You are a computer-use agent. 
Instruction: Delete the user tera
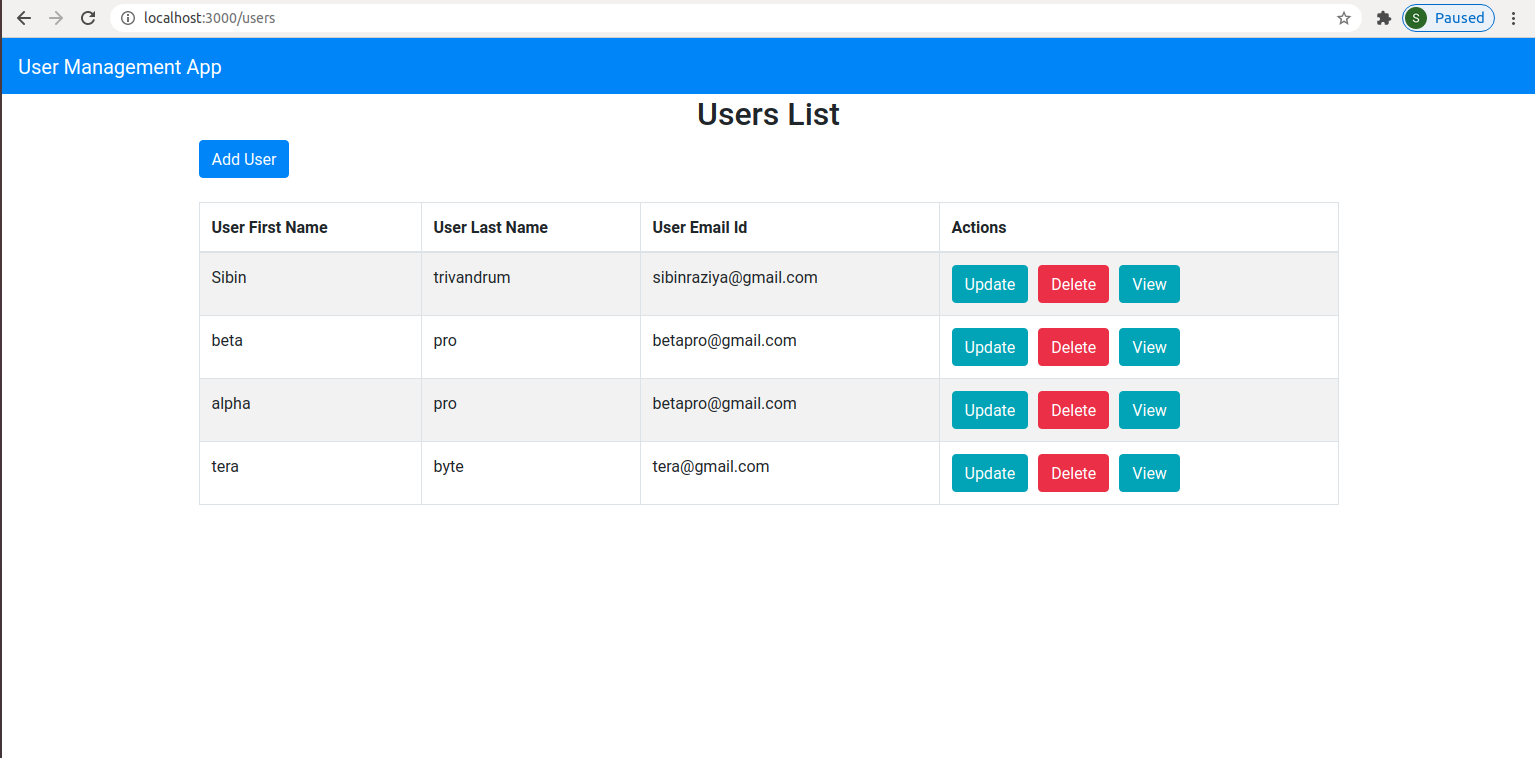click(1073, 473)
